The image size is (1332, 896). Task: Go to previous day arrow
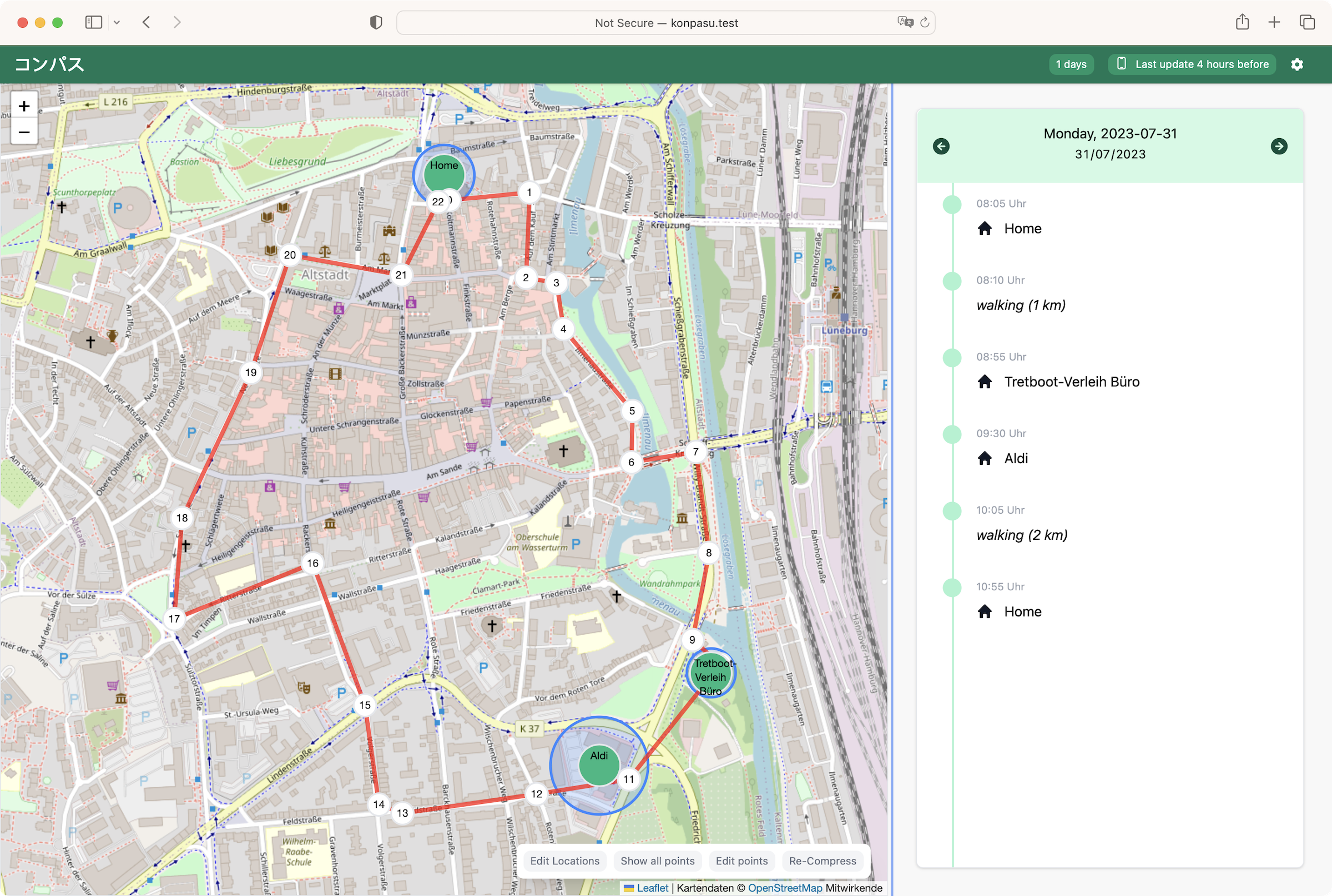coord(941,146)
